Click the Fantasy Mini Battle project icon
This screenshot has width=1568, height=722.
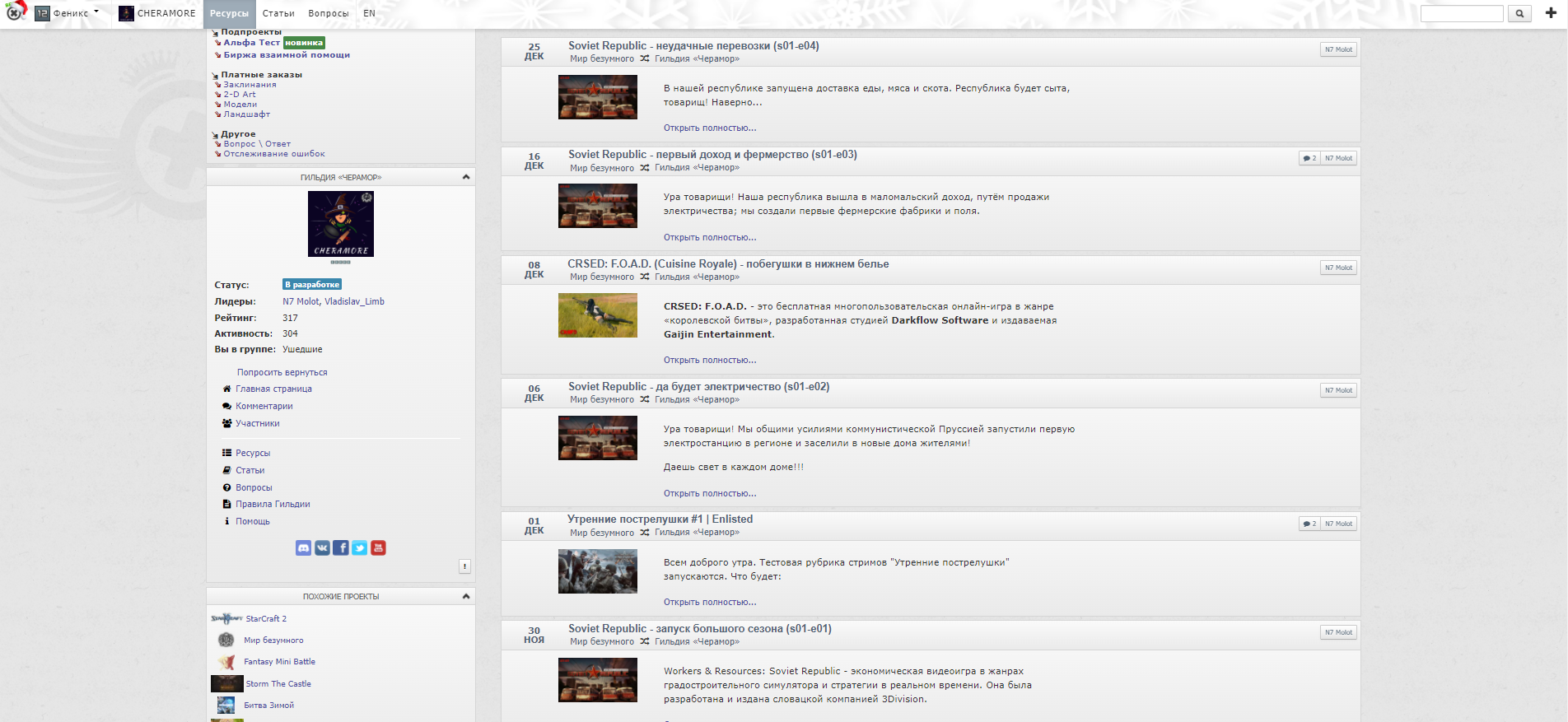(226, 662)
